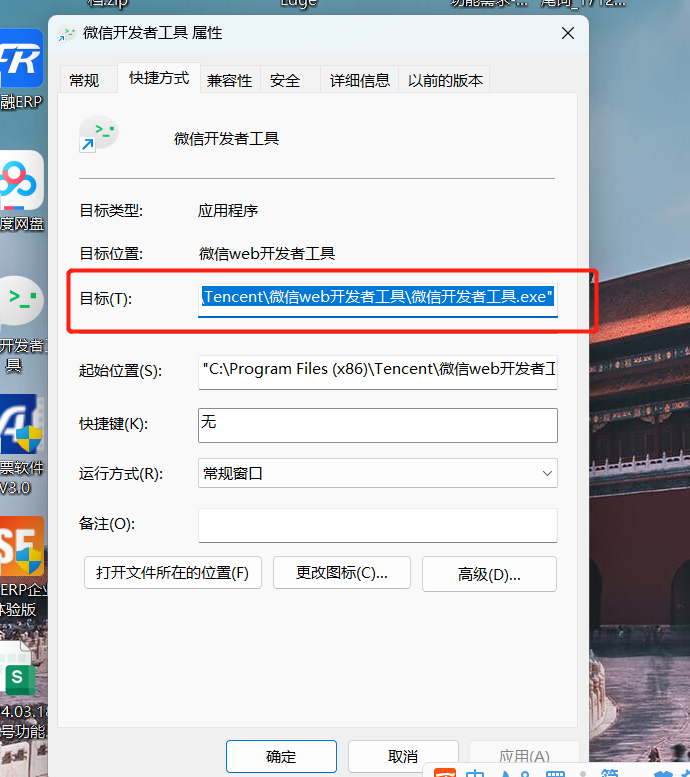Switch to the 详细信息 tab

point(360,80)
